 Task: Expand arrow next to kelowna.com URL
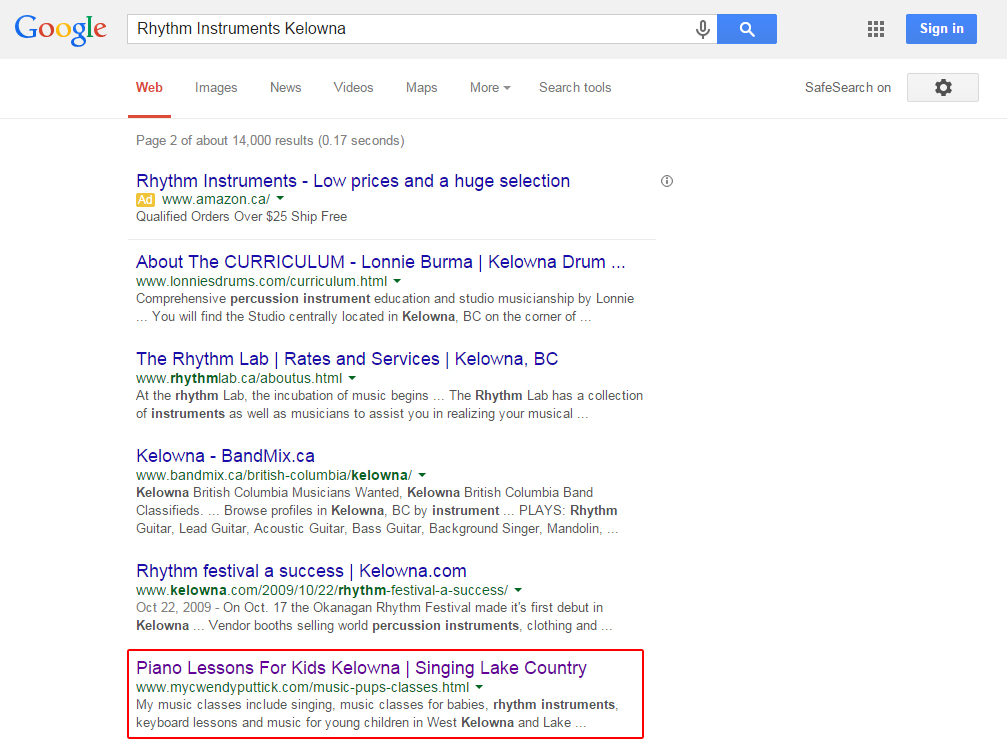(x=518, y=590)
